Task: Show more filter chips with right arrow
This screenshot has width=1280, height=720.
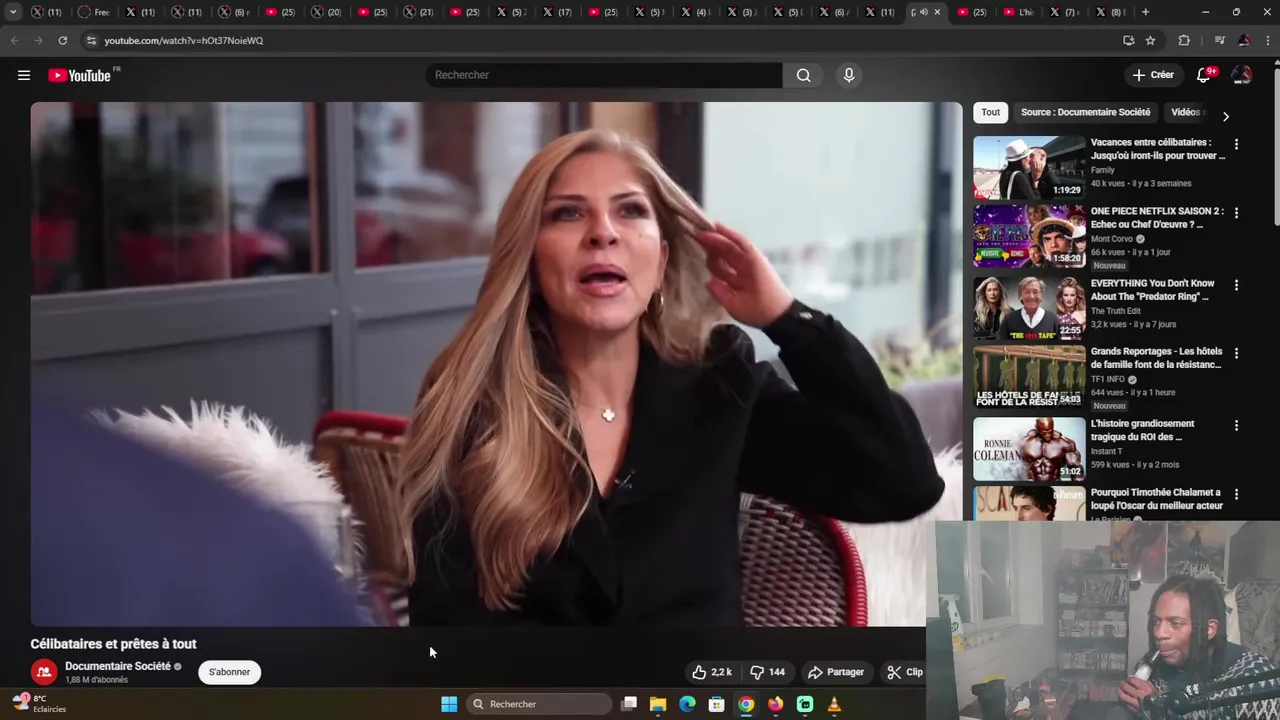Action: 1226,116
